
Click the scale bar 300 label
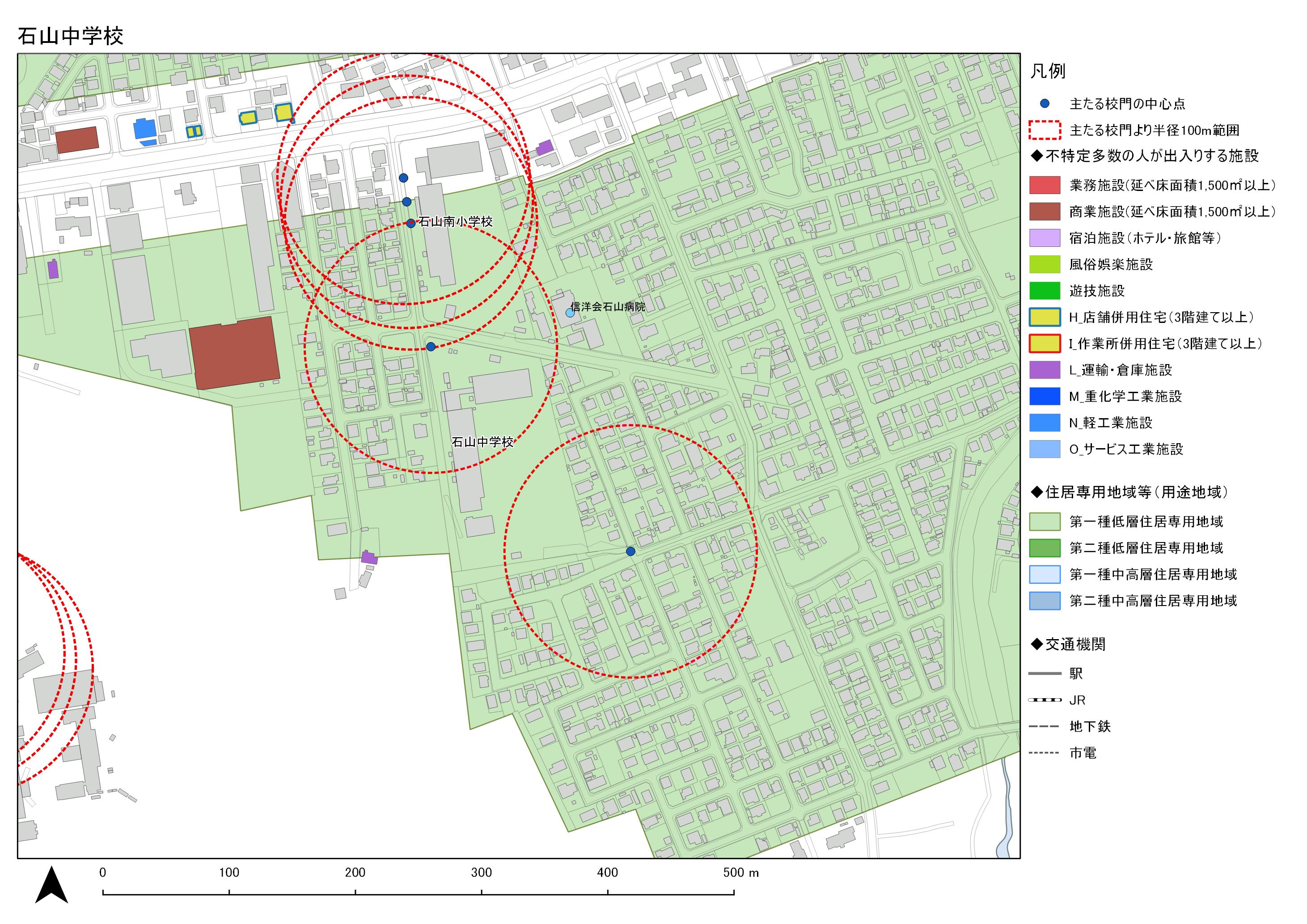[x=482, y=873]
